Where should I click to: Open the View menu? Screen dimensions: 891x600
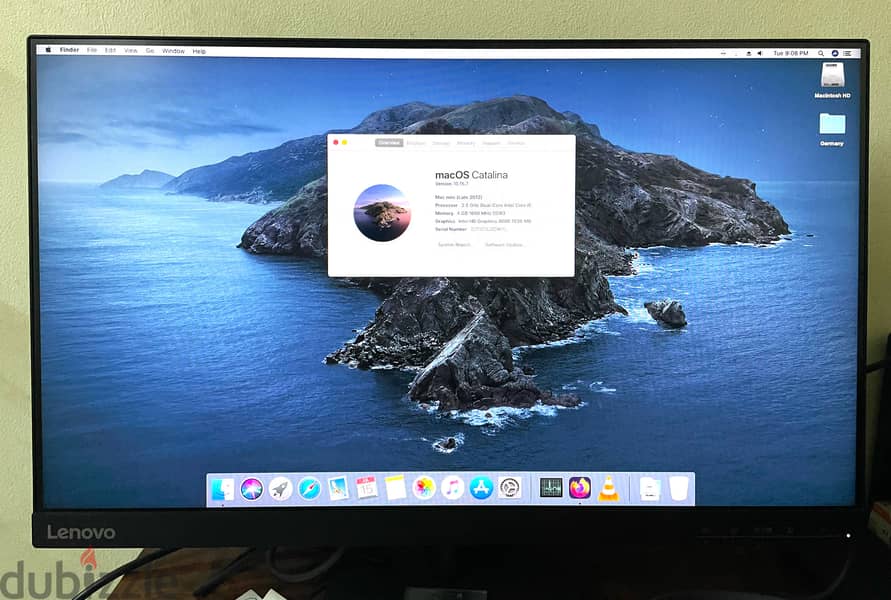[131, 51]
